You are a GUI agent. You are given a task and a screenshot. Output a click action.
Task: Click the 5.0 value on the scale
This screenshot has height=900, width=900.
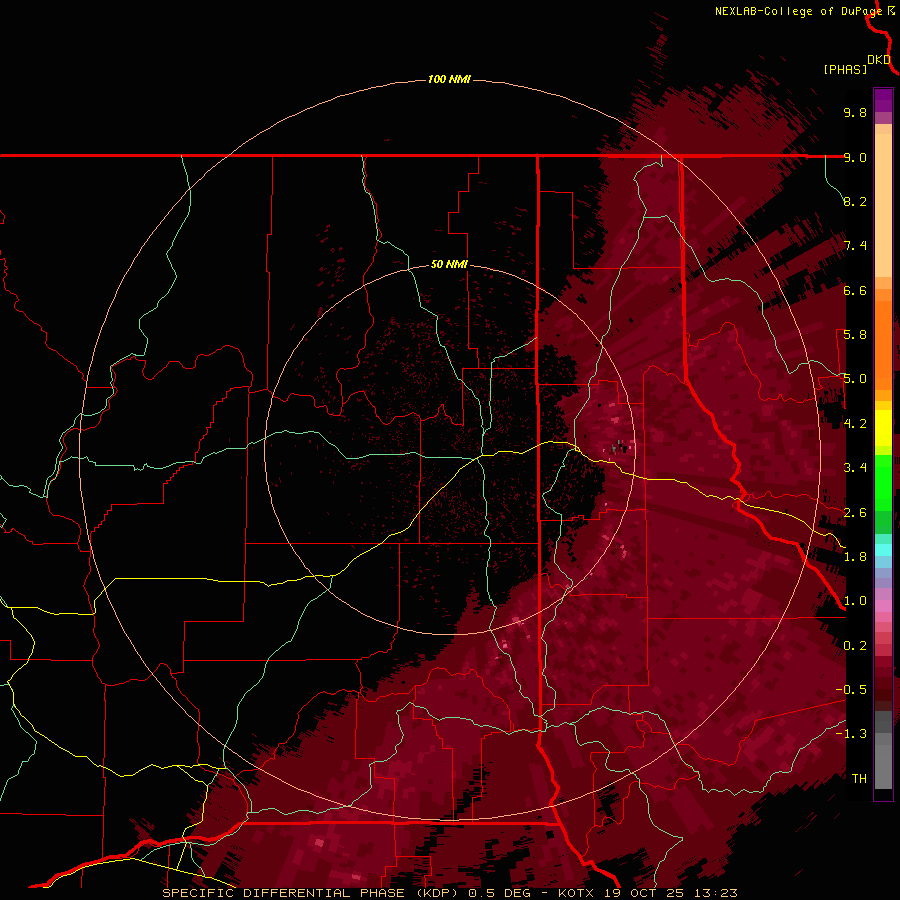(x=855, y=379)
